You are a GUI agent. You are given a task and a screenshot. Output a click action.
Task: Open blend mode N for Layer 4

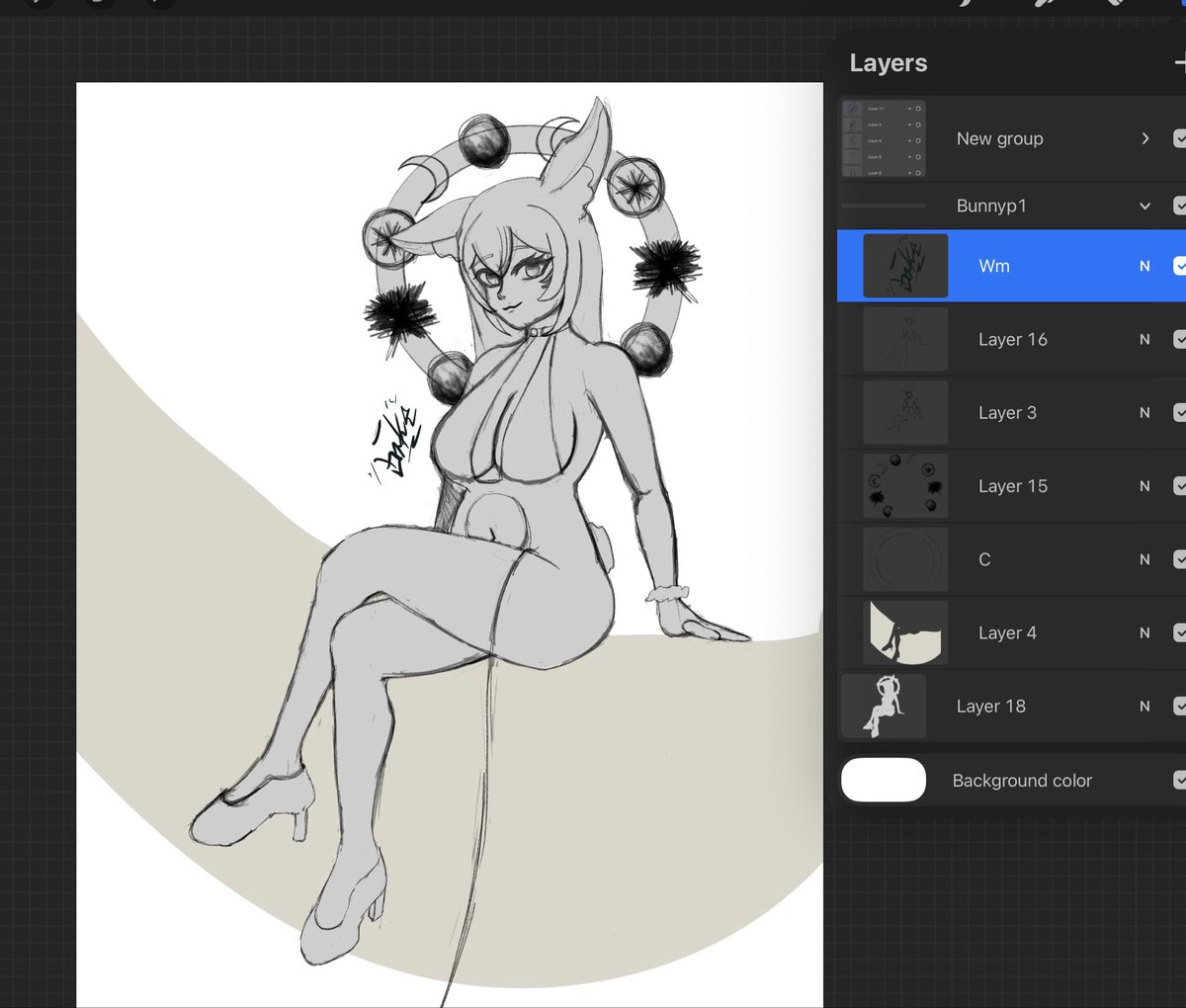[x=1144, y=632]
